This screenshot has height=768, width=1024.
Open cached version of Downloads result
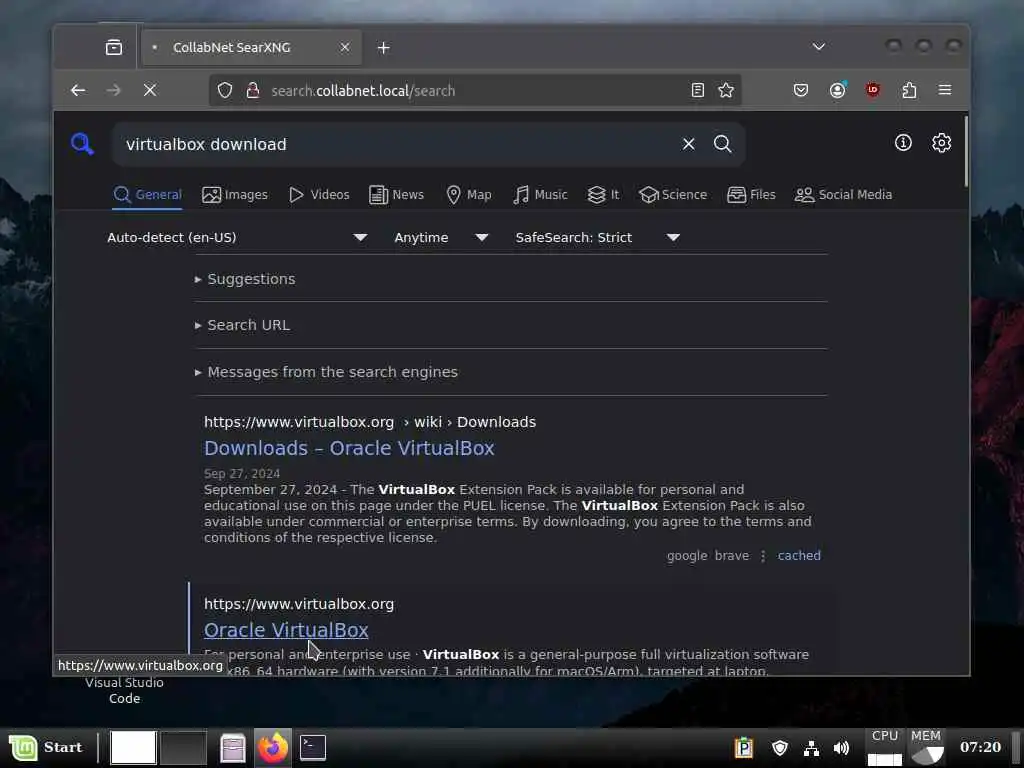point(799,555)
